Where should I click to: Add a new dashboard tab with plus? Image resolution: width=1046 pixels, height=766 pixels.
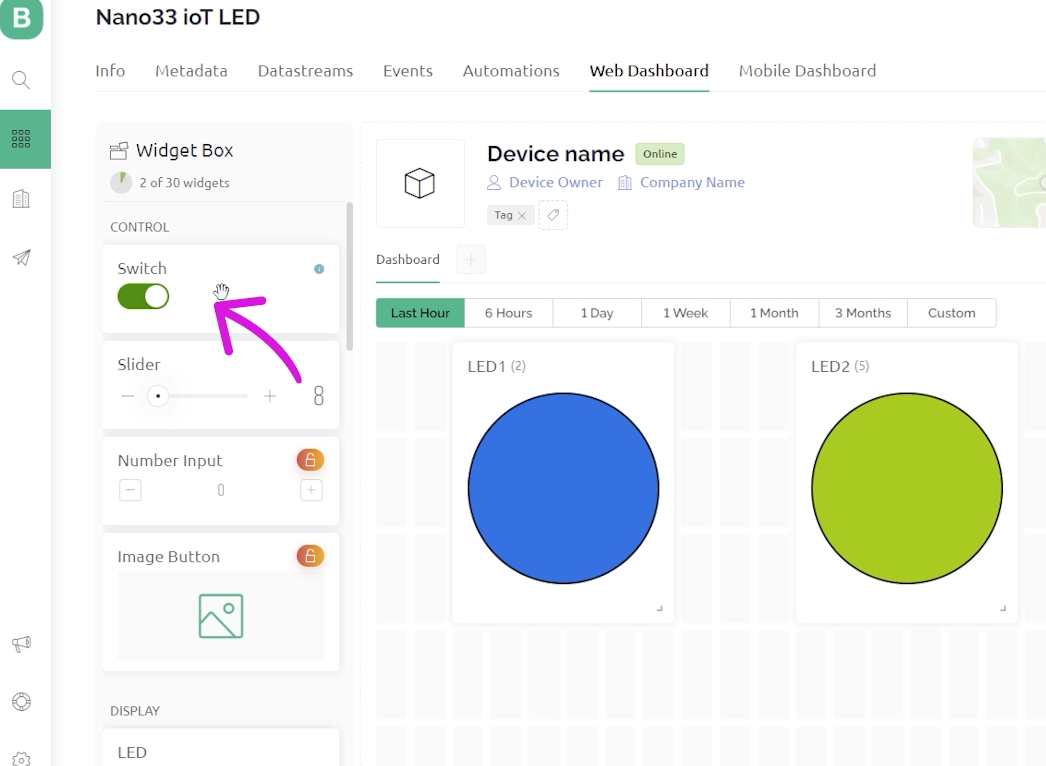[x=471, y=260]
